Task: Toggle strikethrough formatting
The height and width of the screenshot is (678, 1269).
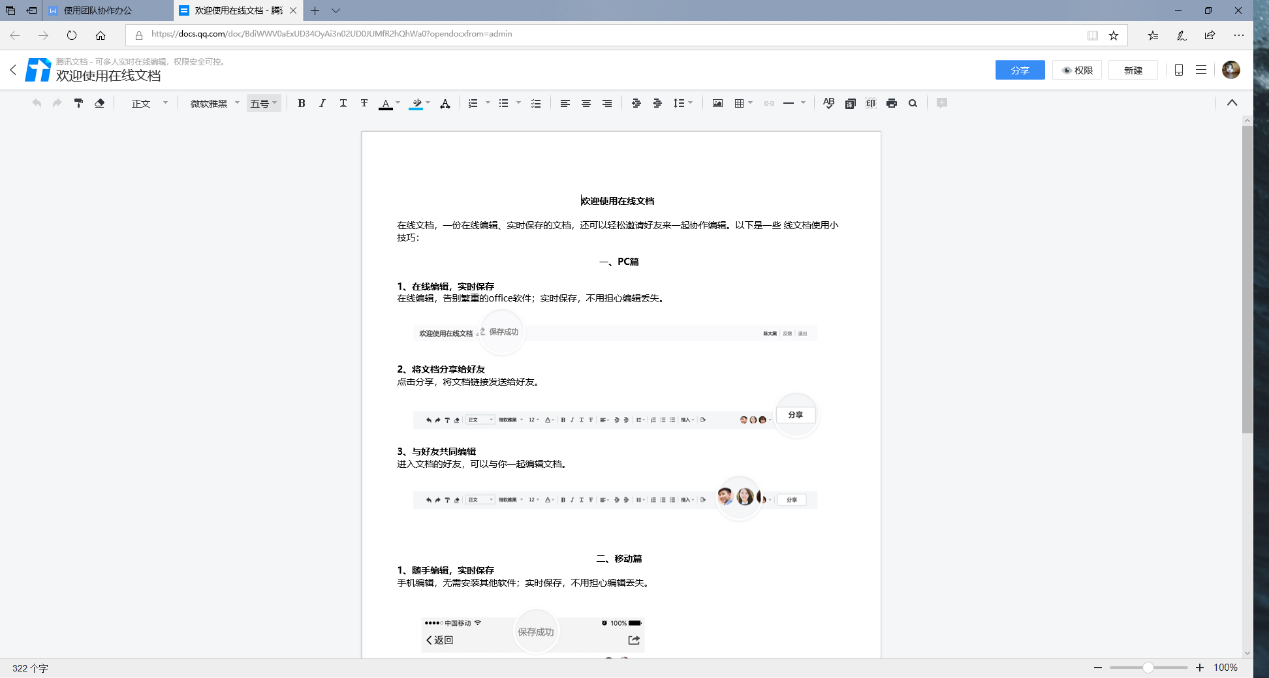Action: click(x=364, y=103)
